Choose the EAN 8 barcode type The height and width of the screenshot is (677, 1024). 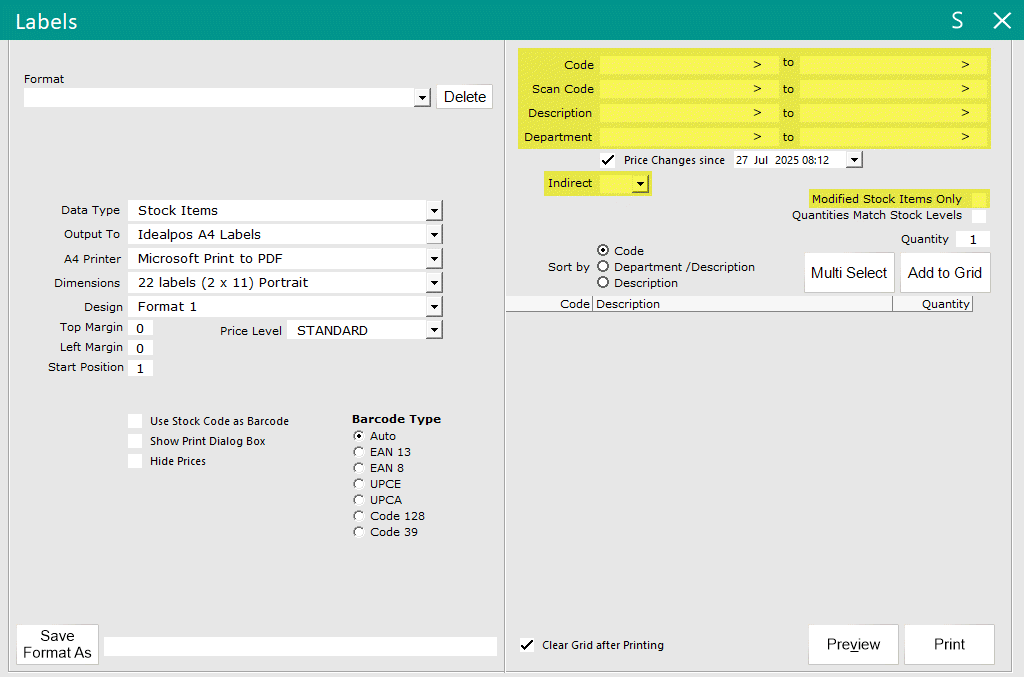(x=359, y=467)
